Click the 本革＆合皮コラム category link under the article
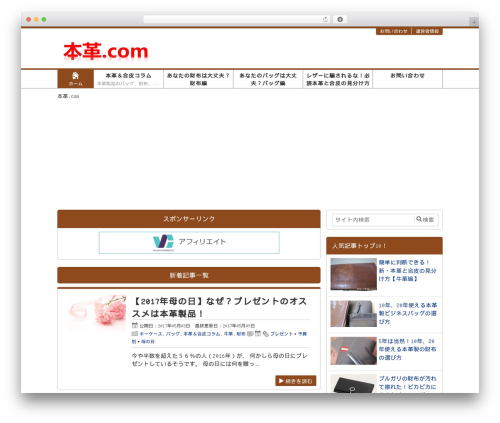Image resolution: width=500 pixels, height=423 pixels. tap(202, 334)
